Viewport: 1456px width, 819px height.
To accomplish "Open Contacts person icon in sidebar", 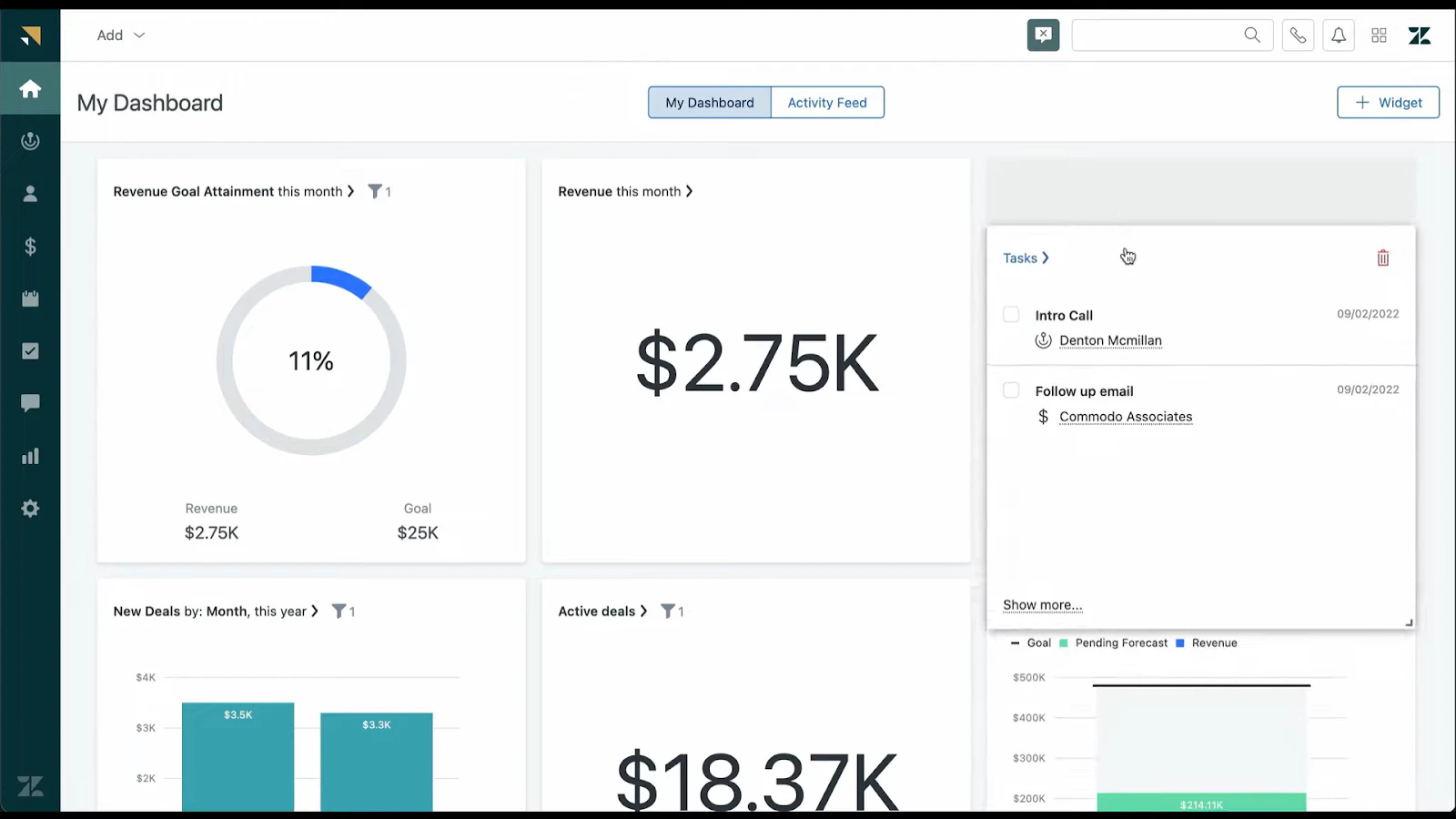I will click(30, 194).
